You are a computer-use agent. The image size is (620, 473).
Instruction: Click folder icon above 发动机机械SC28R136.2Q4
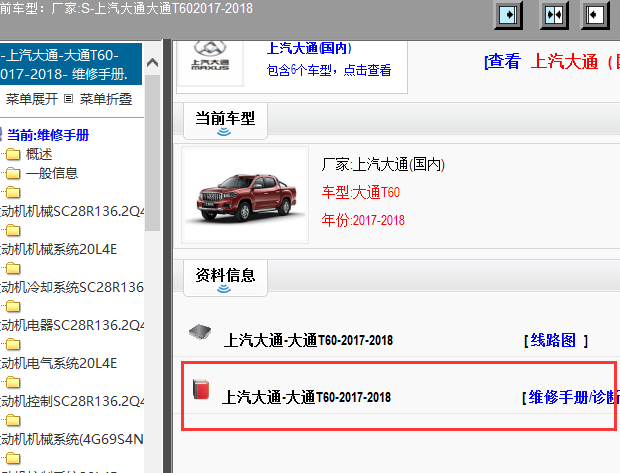point(13,192)
